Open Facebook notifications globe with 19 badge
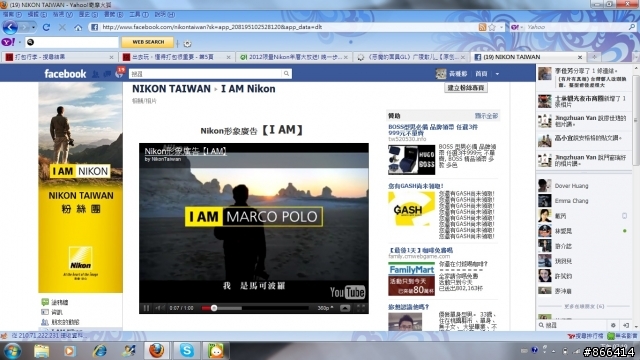 (119, 73)
